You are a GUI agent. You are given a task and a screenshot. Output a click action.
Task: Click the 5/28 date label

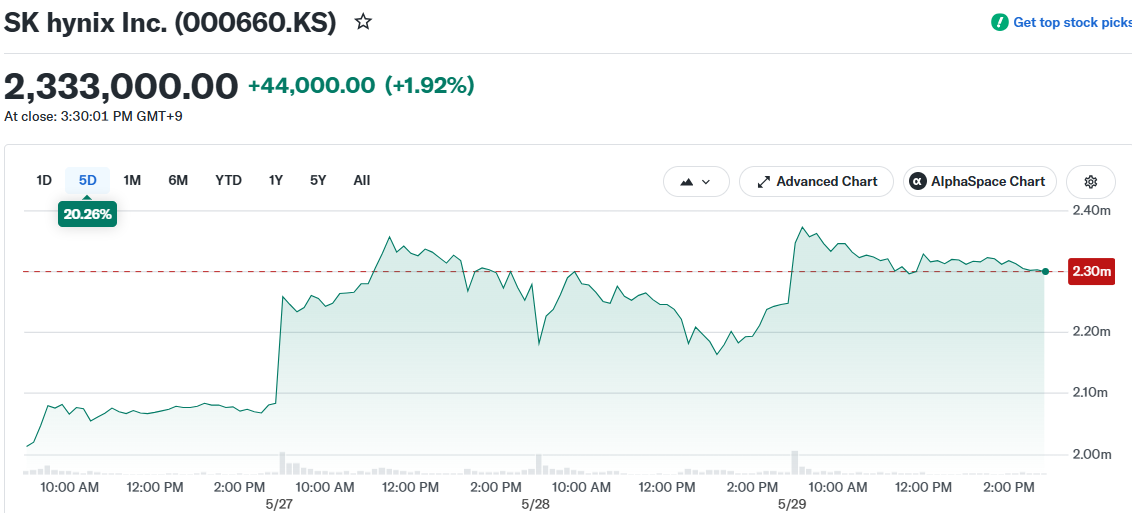coord(535,504)
